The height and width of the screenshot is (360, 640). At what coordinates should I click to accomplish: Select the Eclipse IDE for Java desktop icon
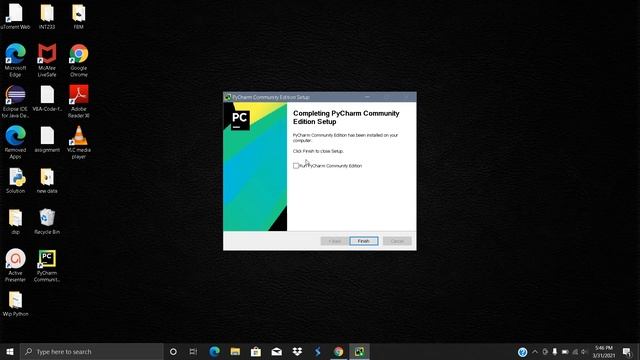(15, 102)
